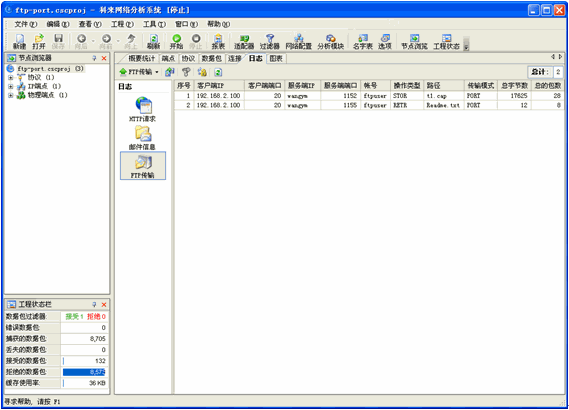The height and width of the screenshot is (410, 569).
Task: Switch to the 图表 tab
Action: point(276,58)
